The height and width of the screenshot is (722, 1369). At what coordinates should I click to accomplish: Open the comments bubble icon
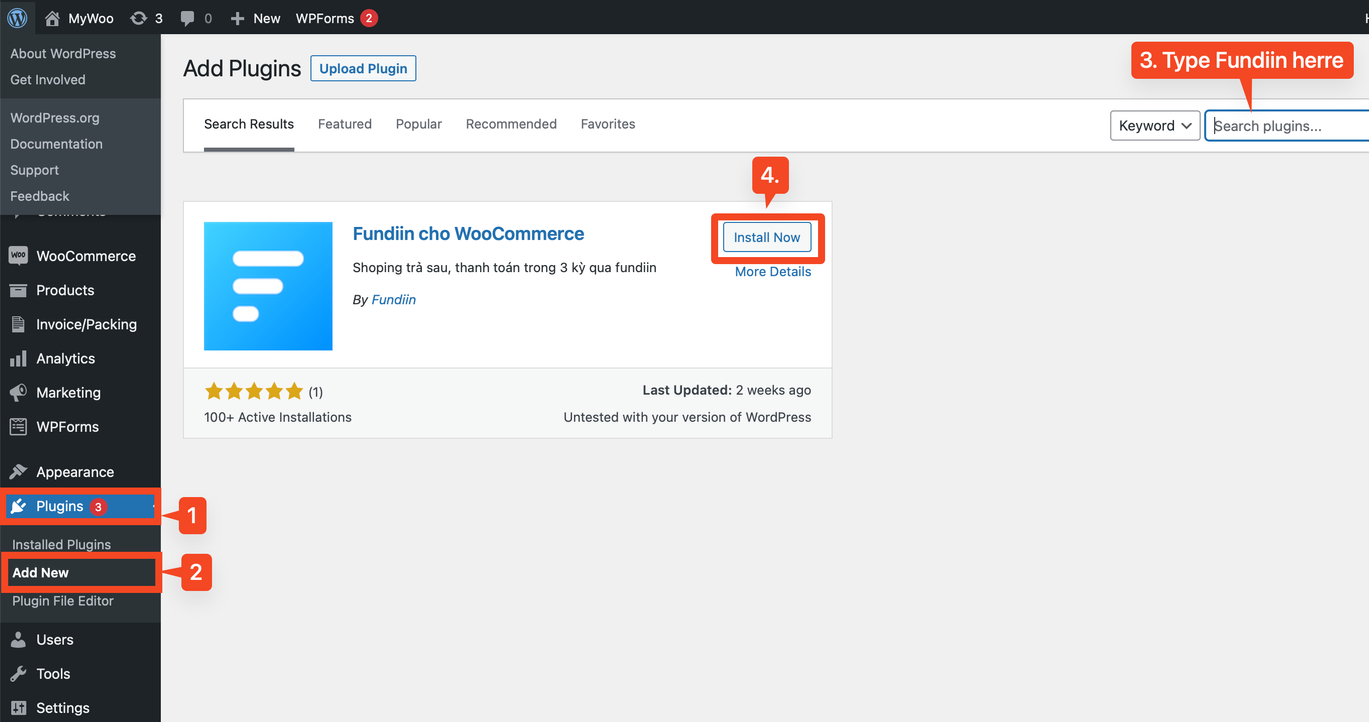[x=188, y=18]
